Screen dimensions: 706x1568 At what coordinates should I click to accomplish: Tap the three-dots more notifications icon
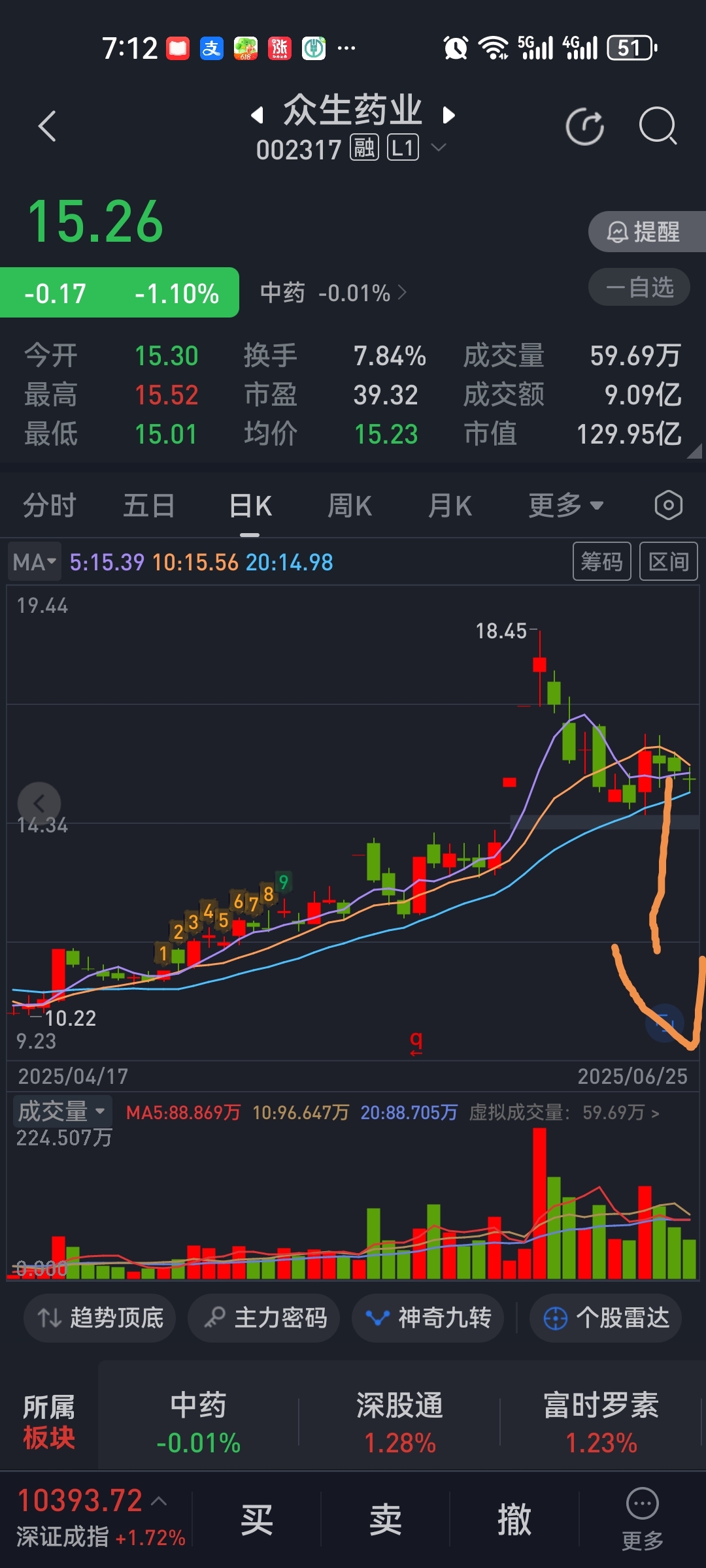click(x=346, y=48)
